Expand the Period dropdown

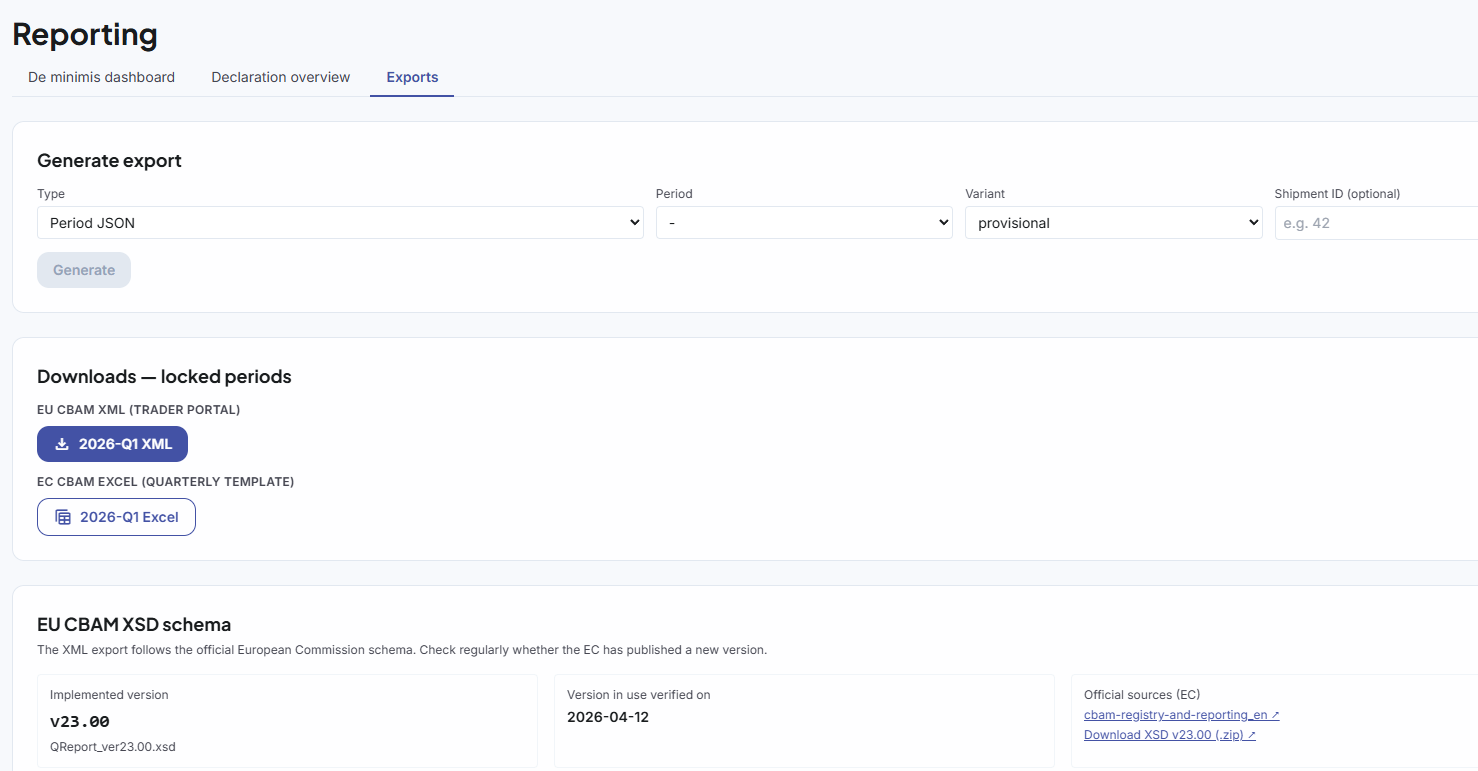(x=803, y=223)
